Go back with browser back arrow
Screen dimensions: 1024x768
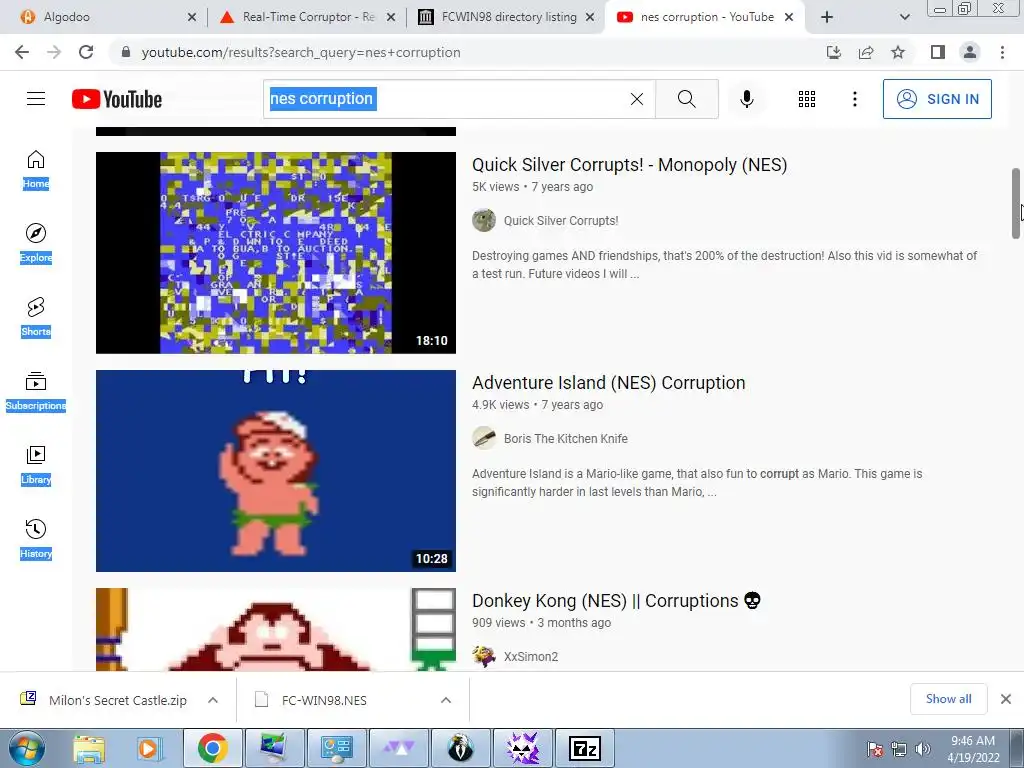22,52
